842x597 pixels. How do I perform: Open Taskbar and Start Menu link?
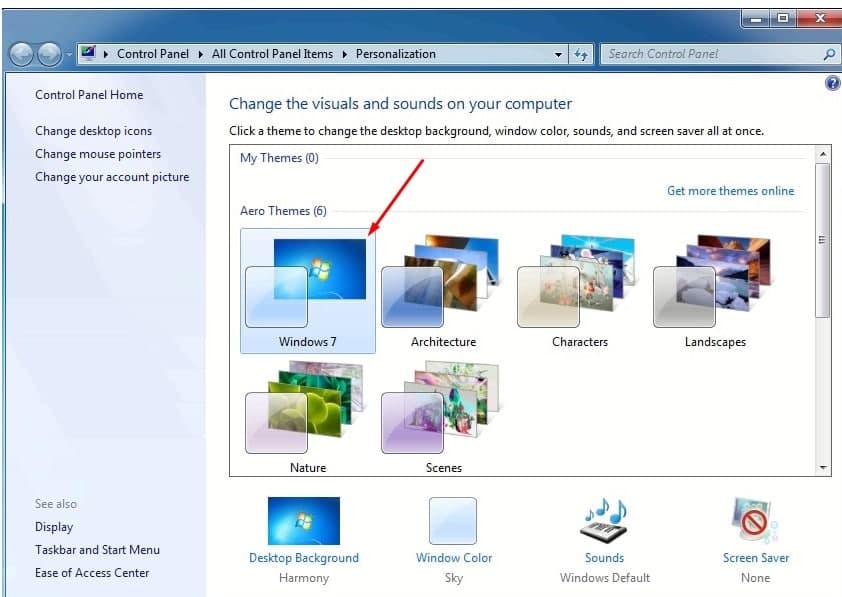tap(97, 550)
